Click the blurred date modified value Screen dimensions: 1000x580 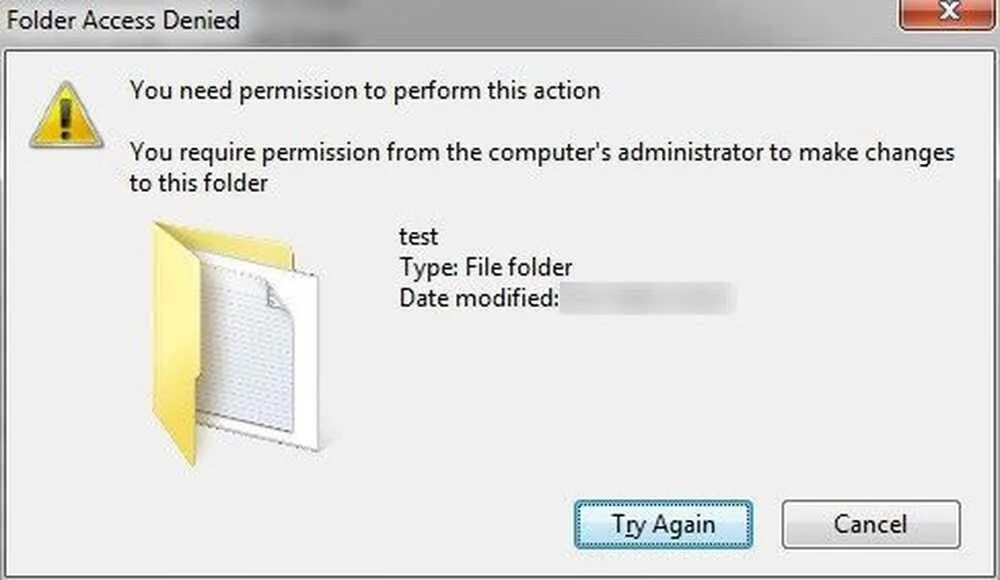click(x=648, y=299)
